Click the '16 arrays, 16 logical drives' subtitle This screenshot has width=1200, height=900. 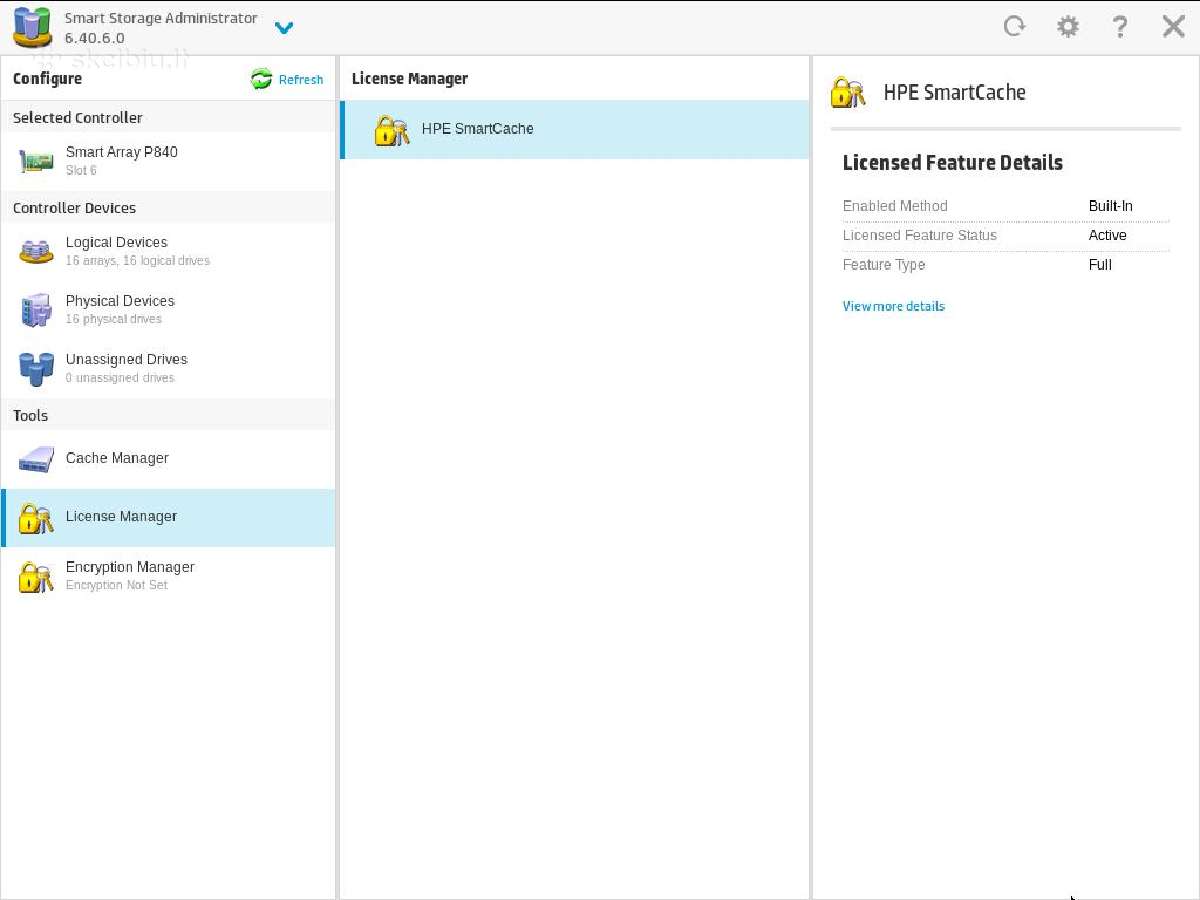point(138,261)
